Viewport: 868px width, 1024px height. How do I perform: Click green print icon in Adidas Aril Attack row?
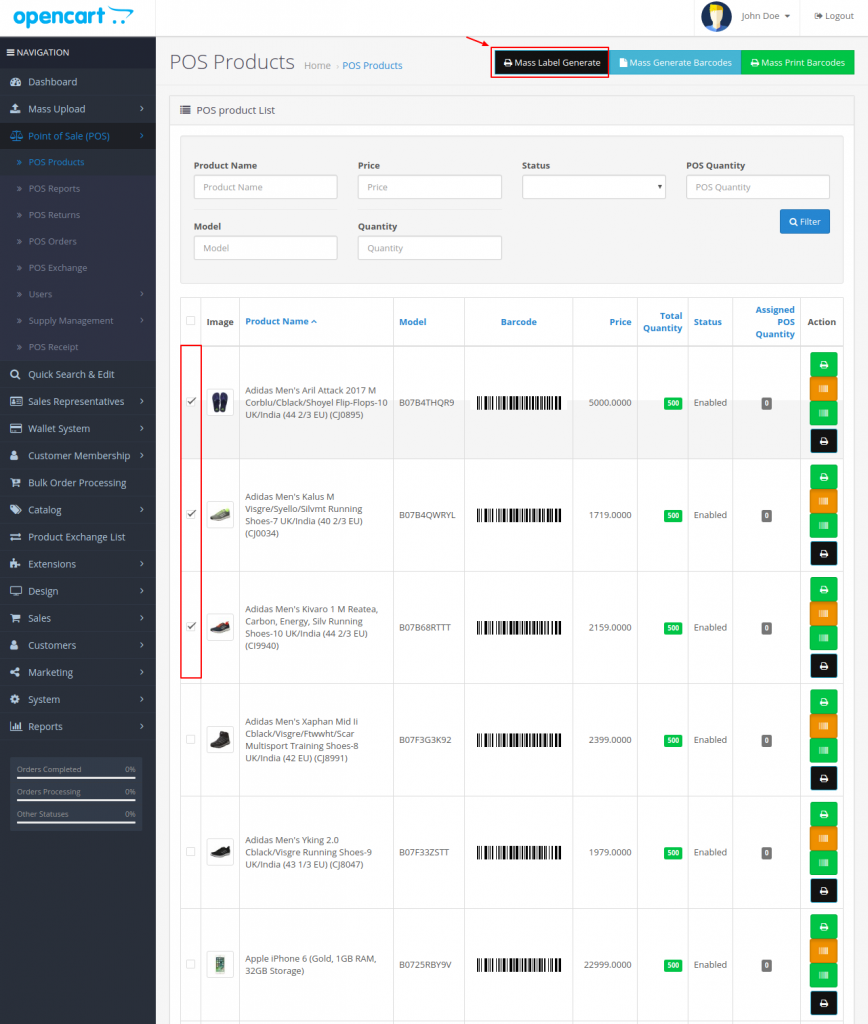824,364
